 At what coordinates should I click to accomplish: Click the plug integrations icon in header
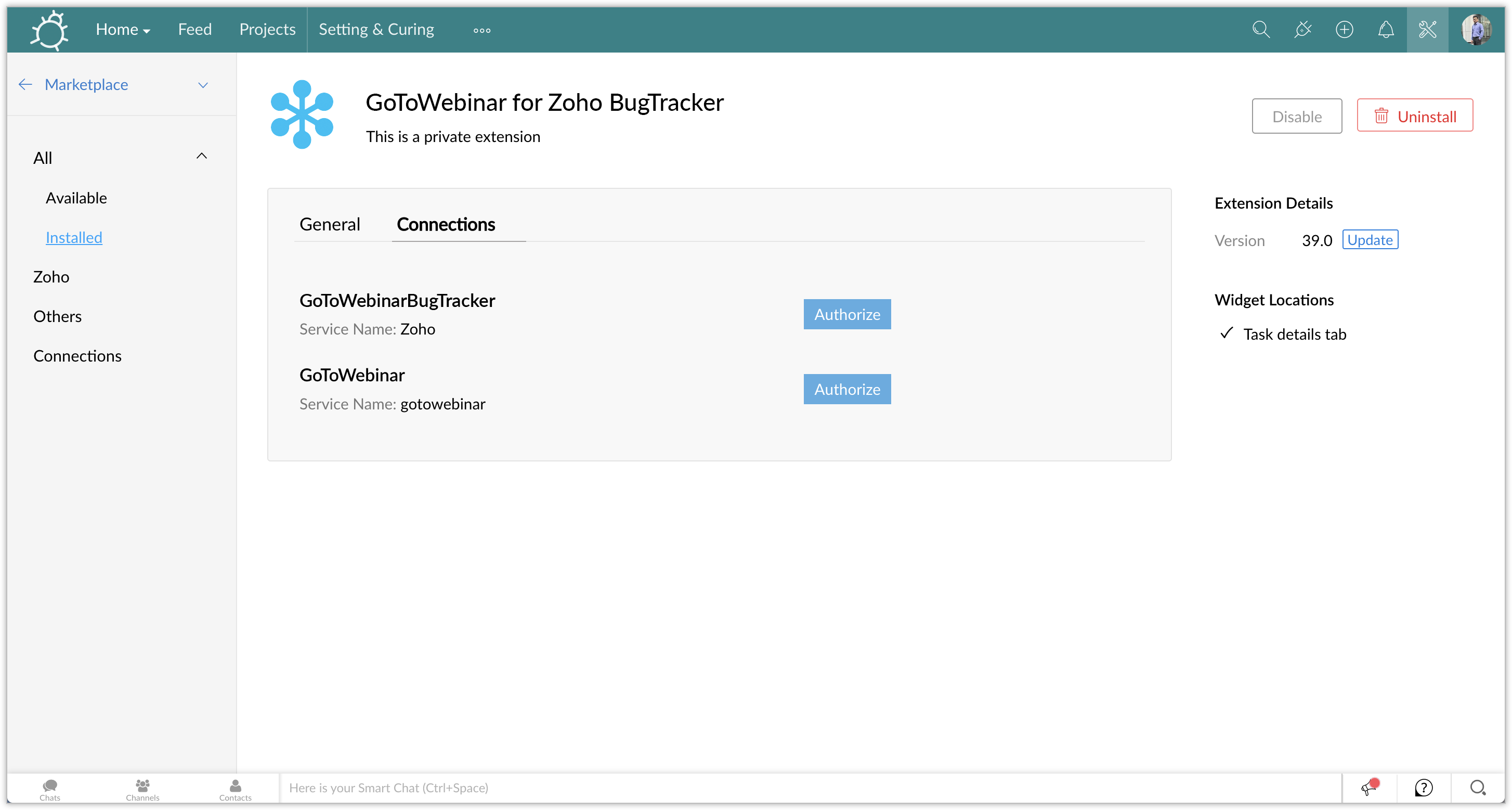click(x=1302, y=30)
